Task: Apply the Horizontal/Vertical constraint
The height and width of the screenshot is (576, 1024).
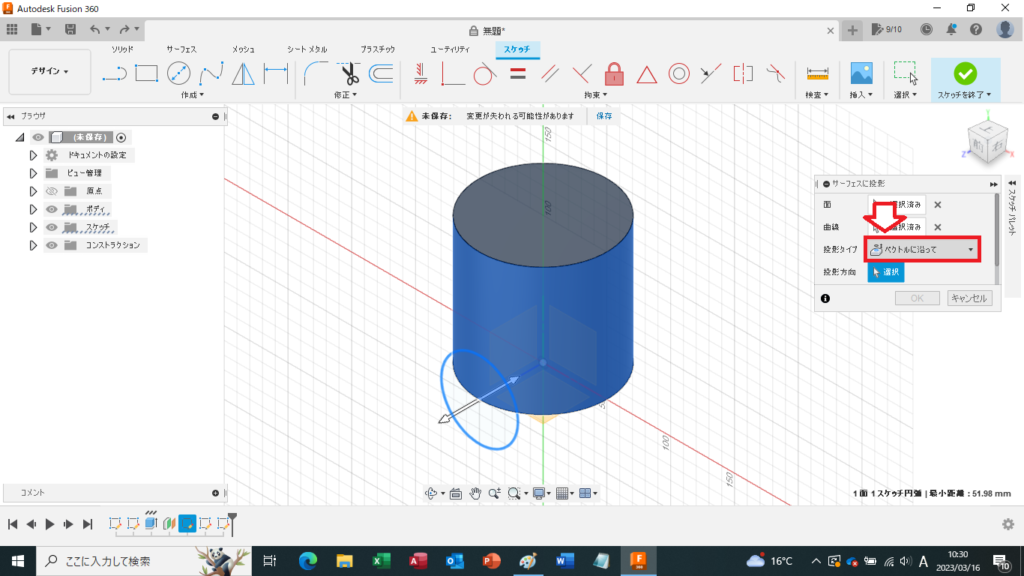Action: point(421,73)
